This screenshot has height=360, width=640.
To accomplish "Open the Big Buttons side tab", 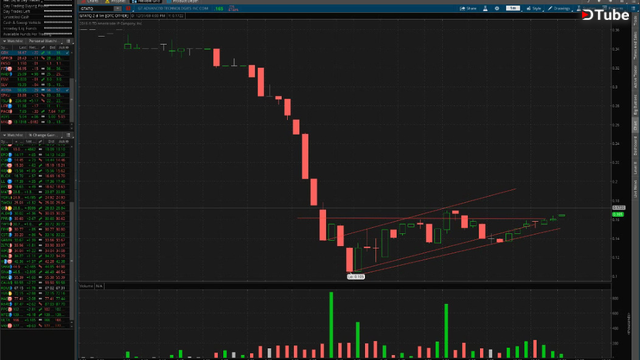I will click(635, 105).
